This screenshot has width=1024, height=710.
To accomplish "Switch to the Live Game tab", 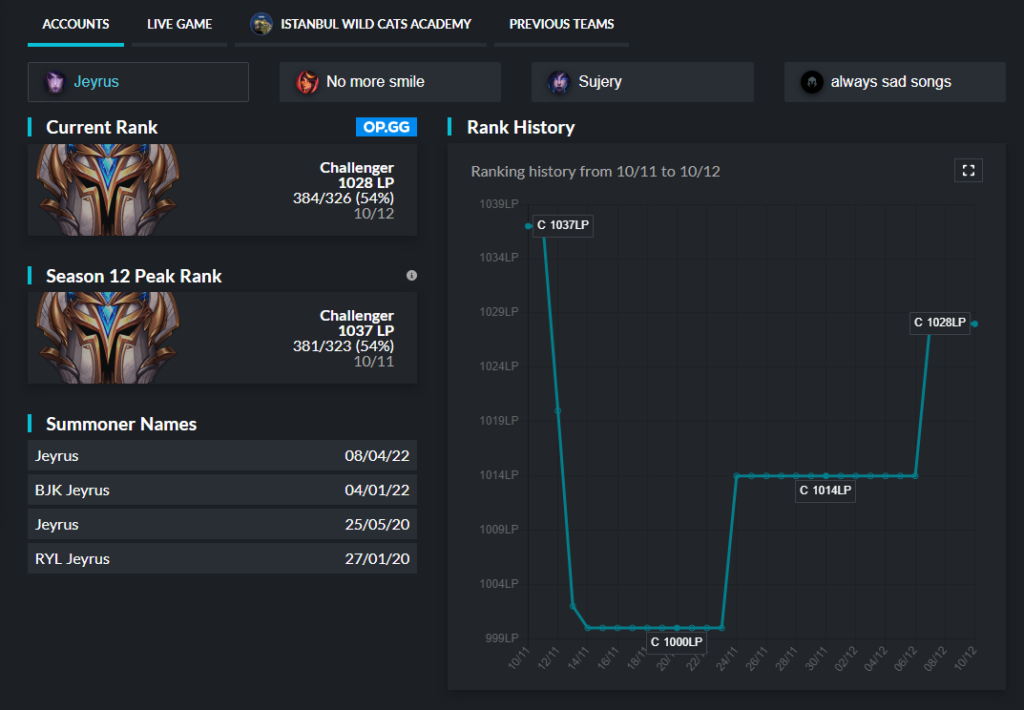I will pyautogui.click(x=180, y=24).
